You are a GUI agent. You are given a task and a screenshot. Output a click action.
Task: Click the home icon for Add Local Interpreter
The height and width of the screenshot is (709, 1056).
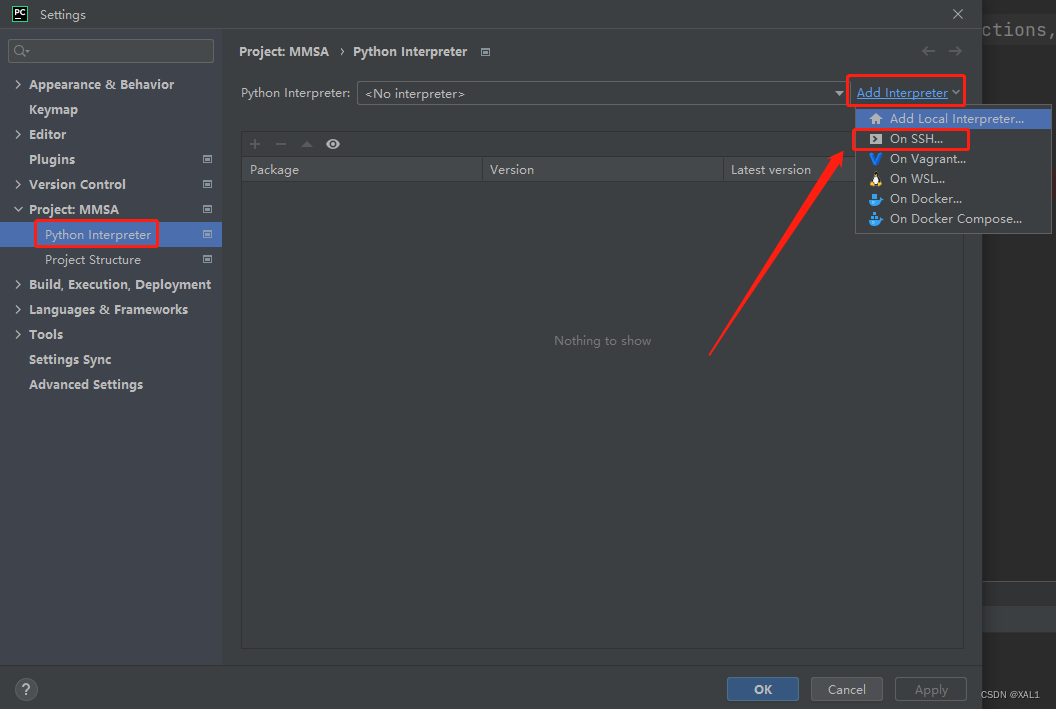point(876,119)
